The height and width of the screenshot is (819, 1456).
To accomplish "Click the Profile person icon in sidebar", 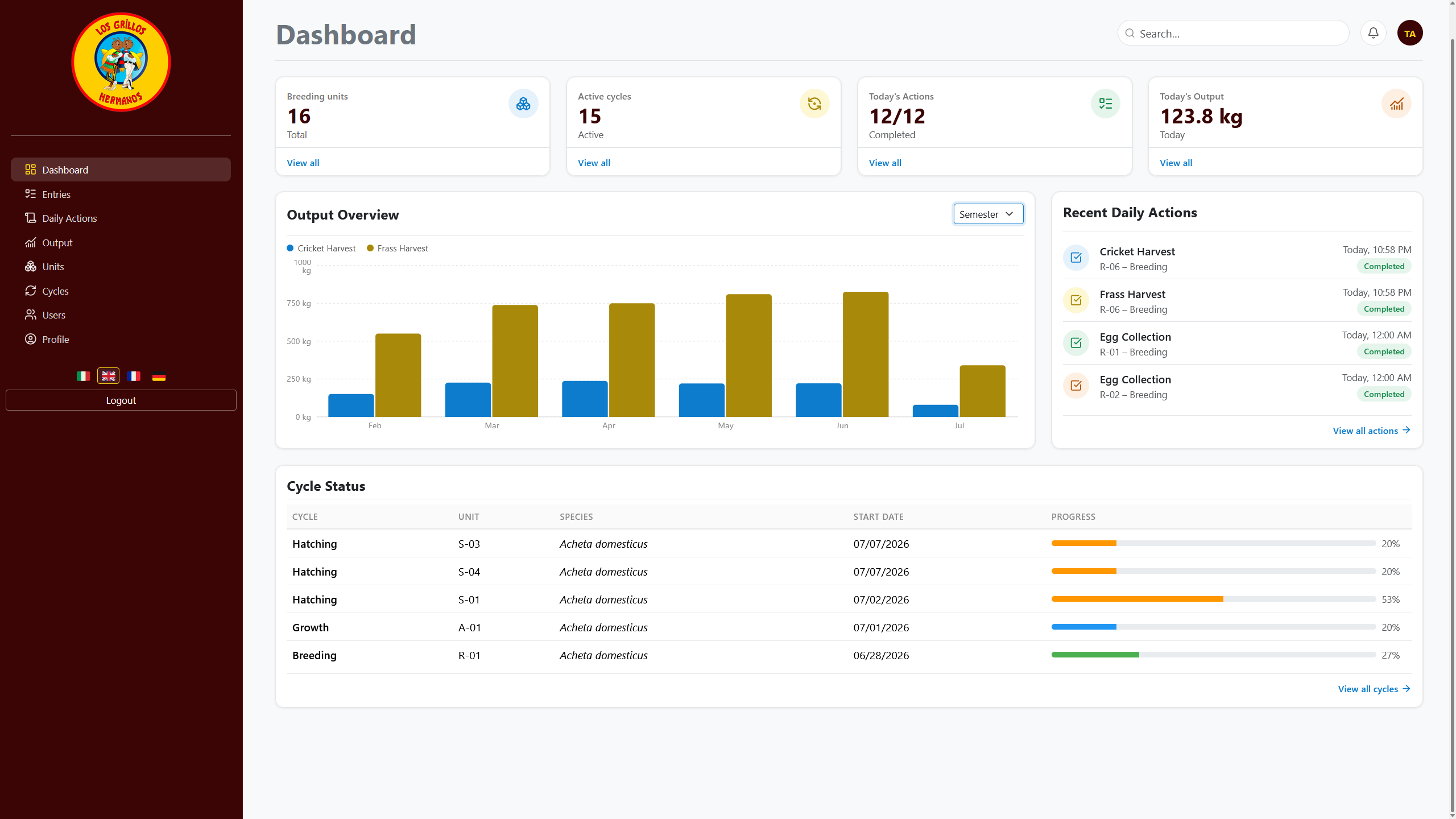I will tap(31, 339).
